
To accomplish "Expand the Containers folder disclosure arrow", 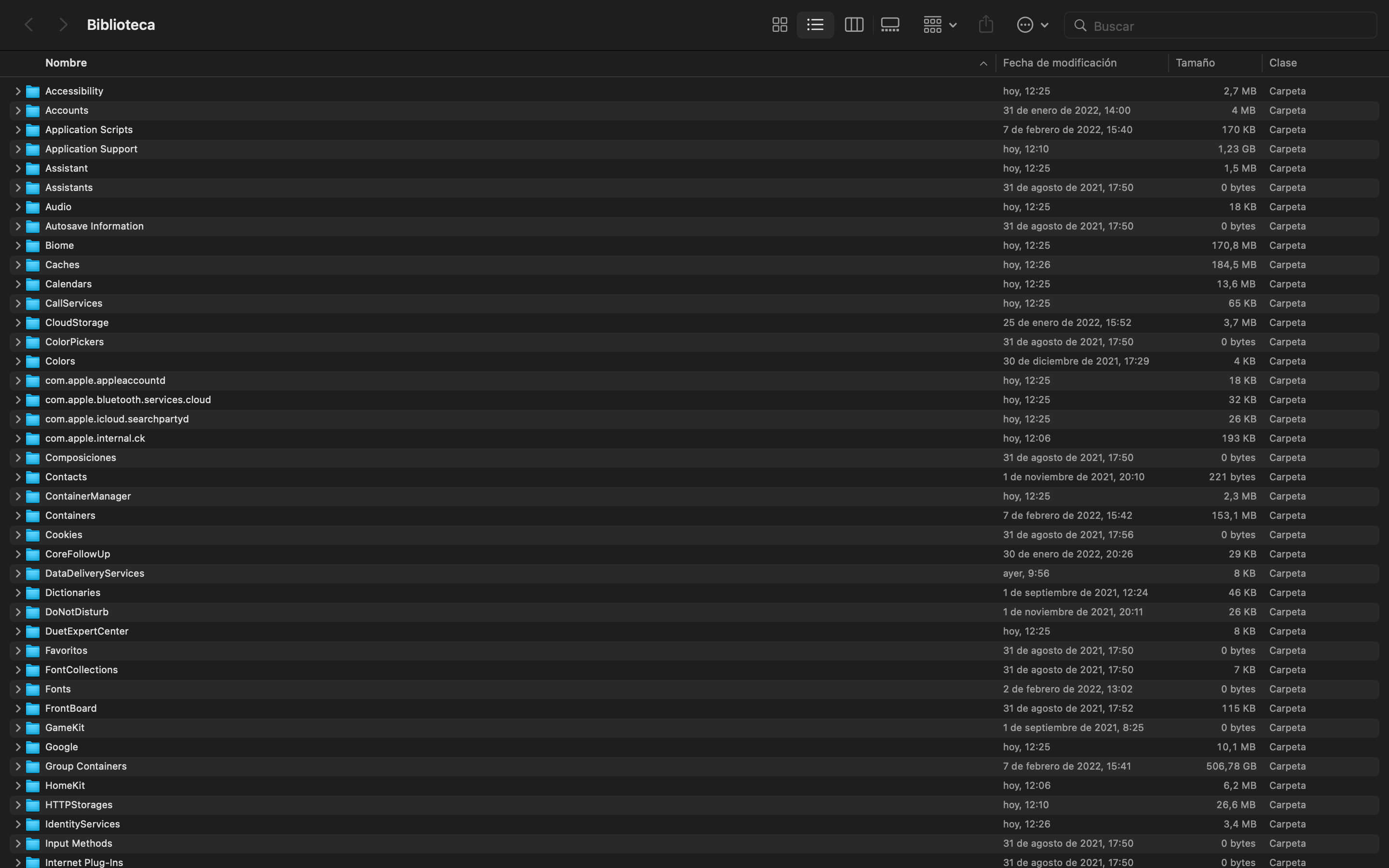I will [x=18, y=515].
